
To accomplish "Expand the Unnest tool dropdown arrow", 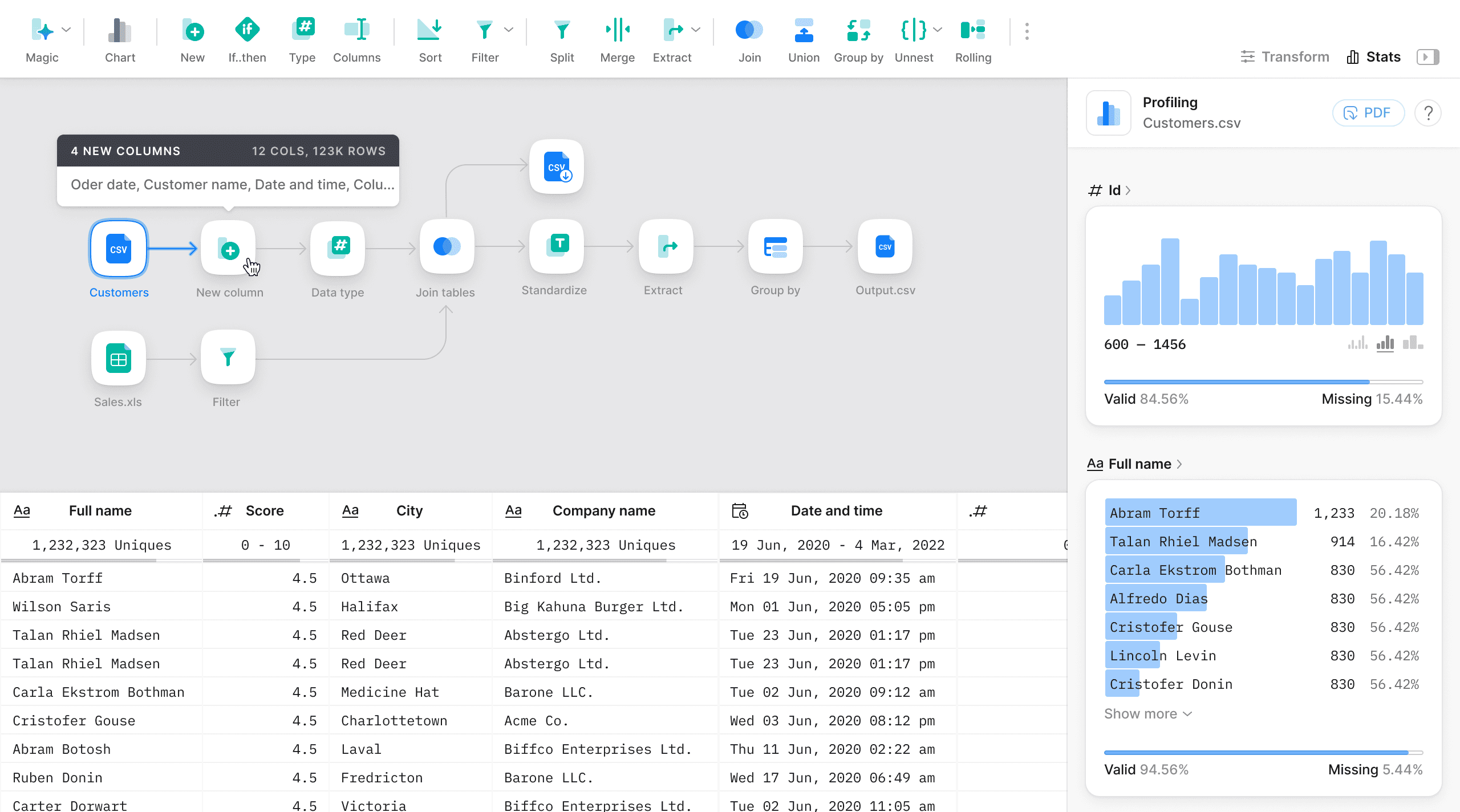I will click(938, 30).
